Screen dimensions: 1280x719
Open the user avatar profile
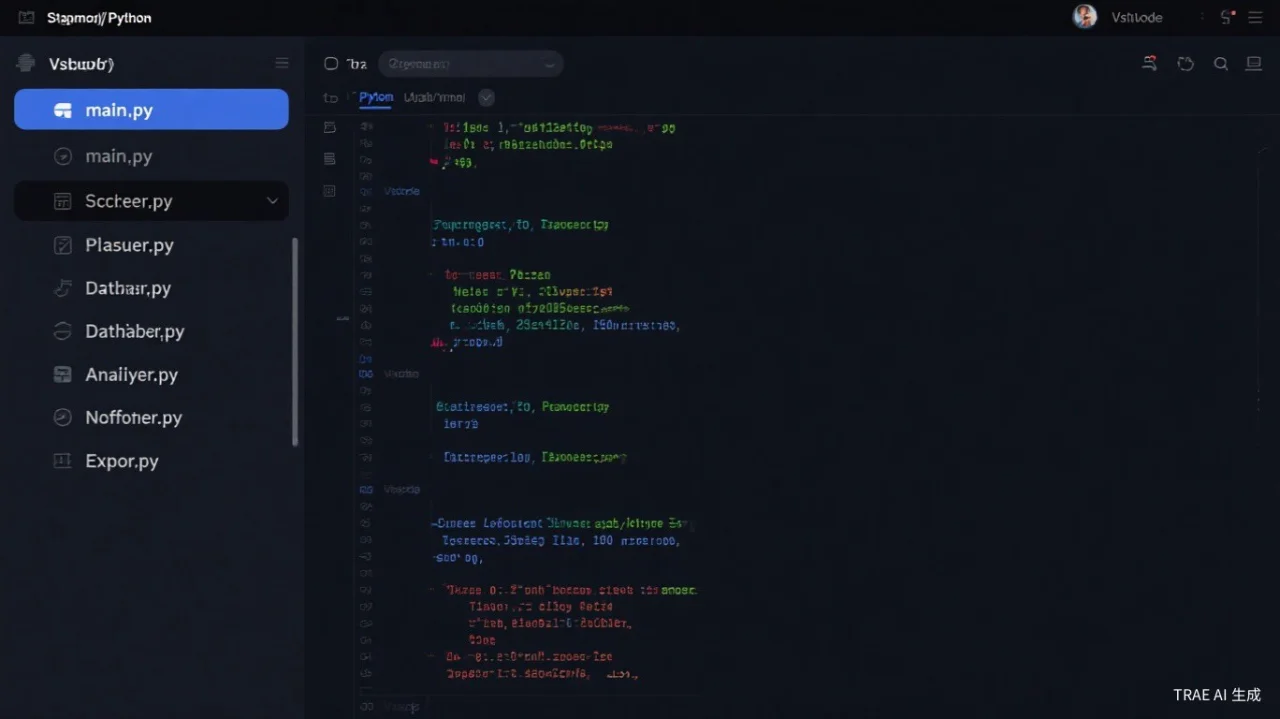(1085, 16)
